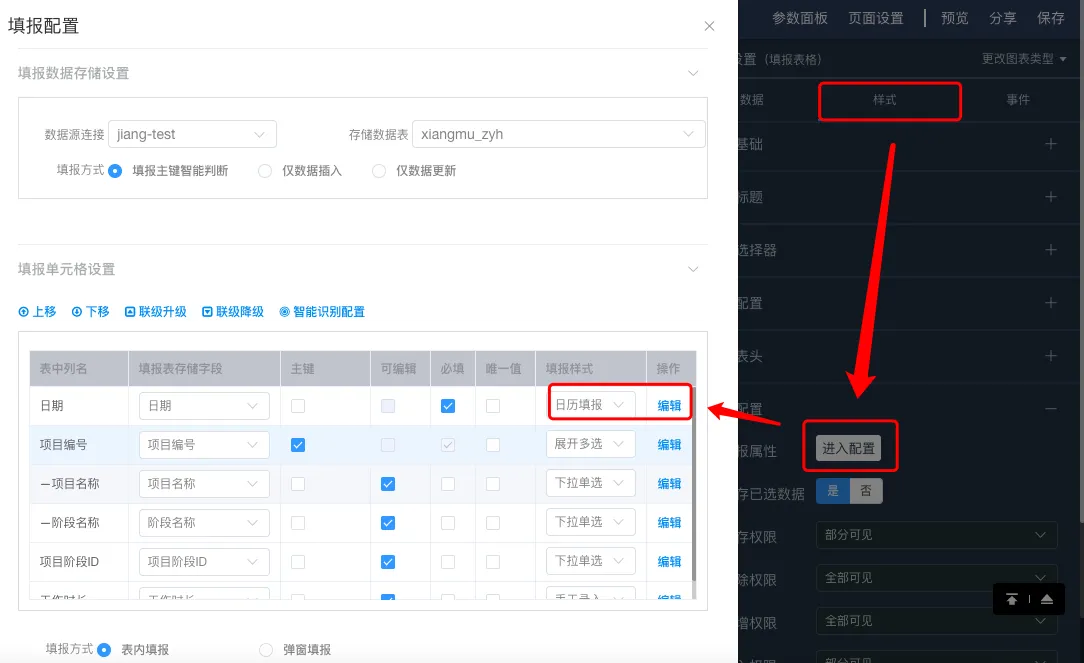This screenshot has height=663, width=1084.
Task: Close the 填报配置 dialog
Action: pyautogui.click(x=709, y=26)
